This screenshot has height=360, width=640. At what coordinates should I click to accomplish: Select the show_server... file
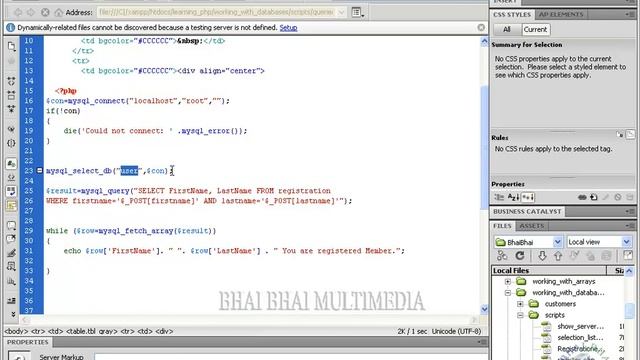[x=580, y=327]
